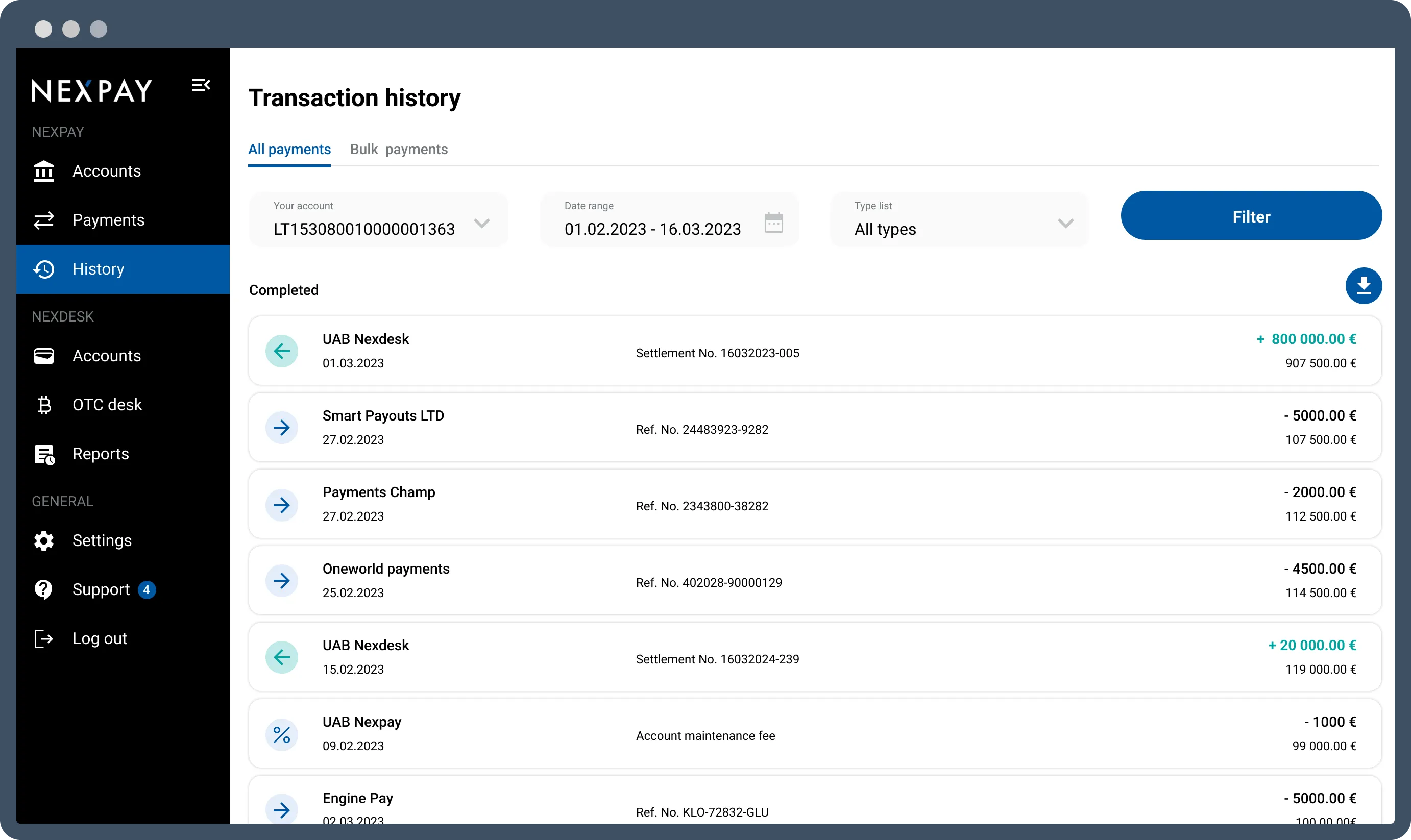
Task: Switch to the Bulk payments tab
Action: [x=399, y=150]
